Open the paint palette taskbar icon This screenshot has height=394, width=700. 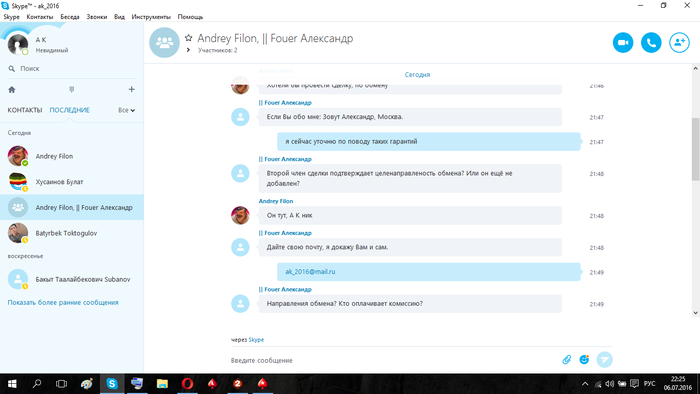click(x=87, y=384)
